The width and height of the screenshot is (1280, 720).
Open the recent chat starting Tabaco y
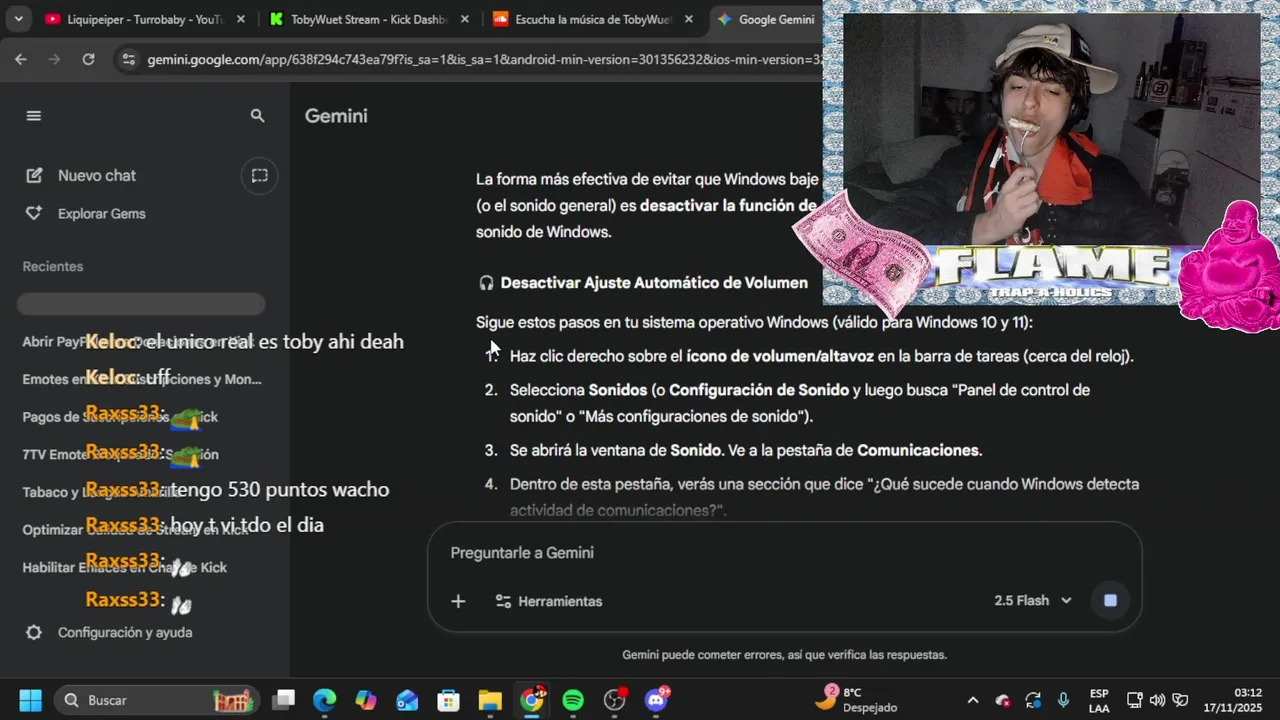tap(142, 492)
